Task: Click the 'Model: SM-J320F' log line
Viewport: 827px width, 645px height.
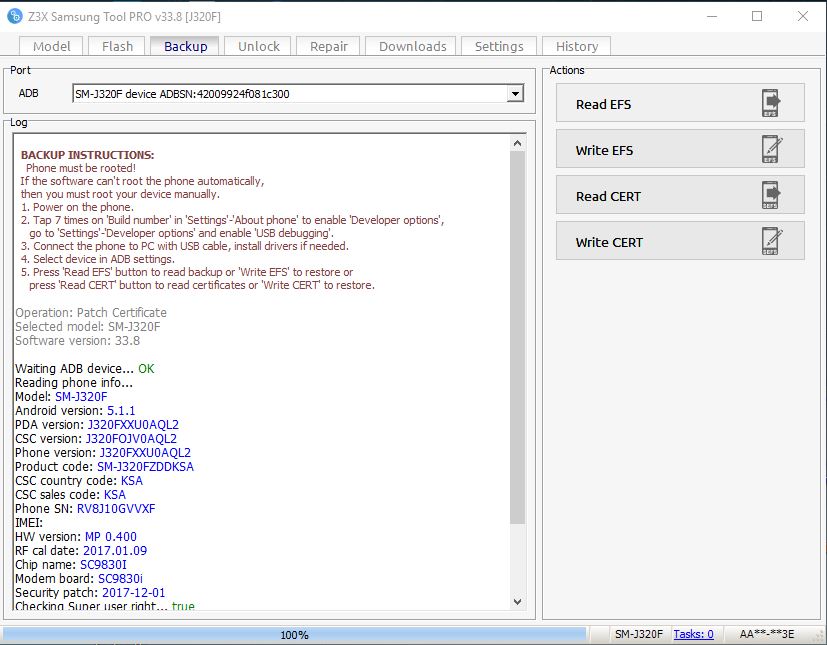Action: [x=61, y=397]
